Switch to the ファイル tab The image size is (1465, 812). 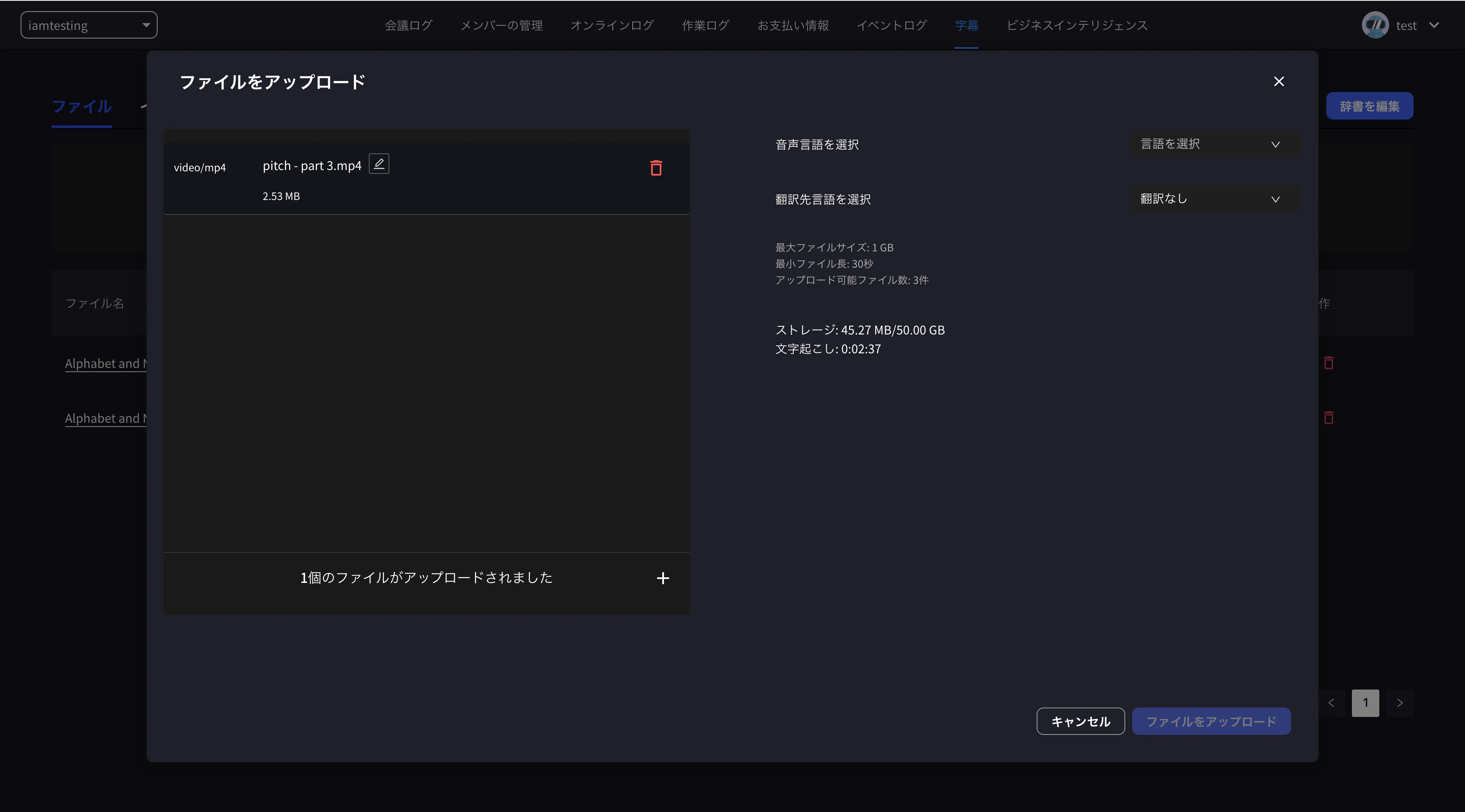81,106
